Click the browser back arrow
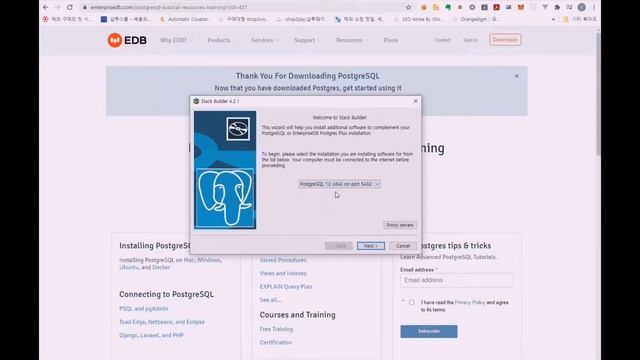This screenshot has width=640, height=360. coord(45,7)
